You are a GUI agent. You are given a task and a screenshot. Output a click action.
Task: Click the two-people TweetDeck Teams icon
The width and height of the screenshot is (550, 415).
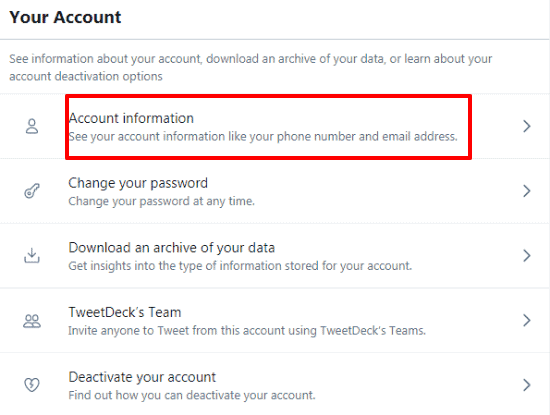(32, 321)
